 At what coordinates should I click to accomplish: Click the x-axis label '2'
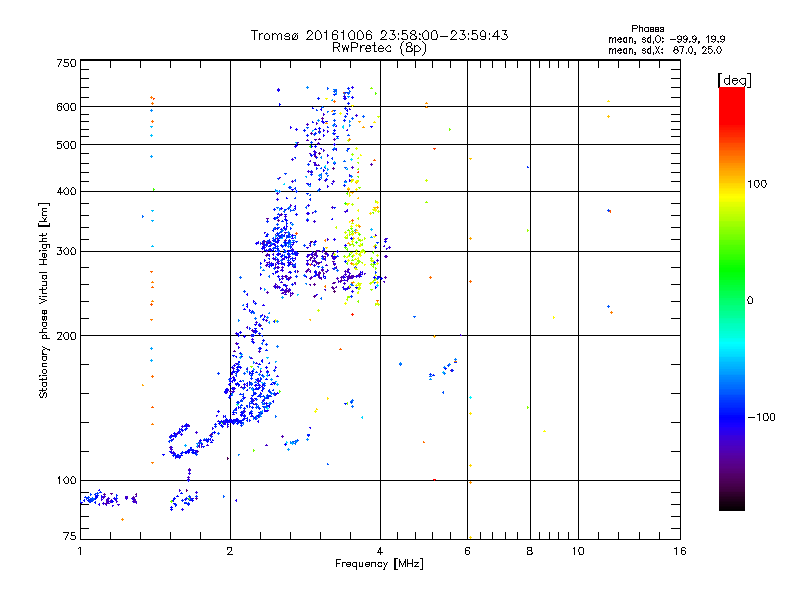(230, 551)
